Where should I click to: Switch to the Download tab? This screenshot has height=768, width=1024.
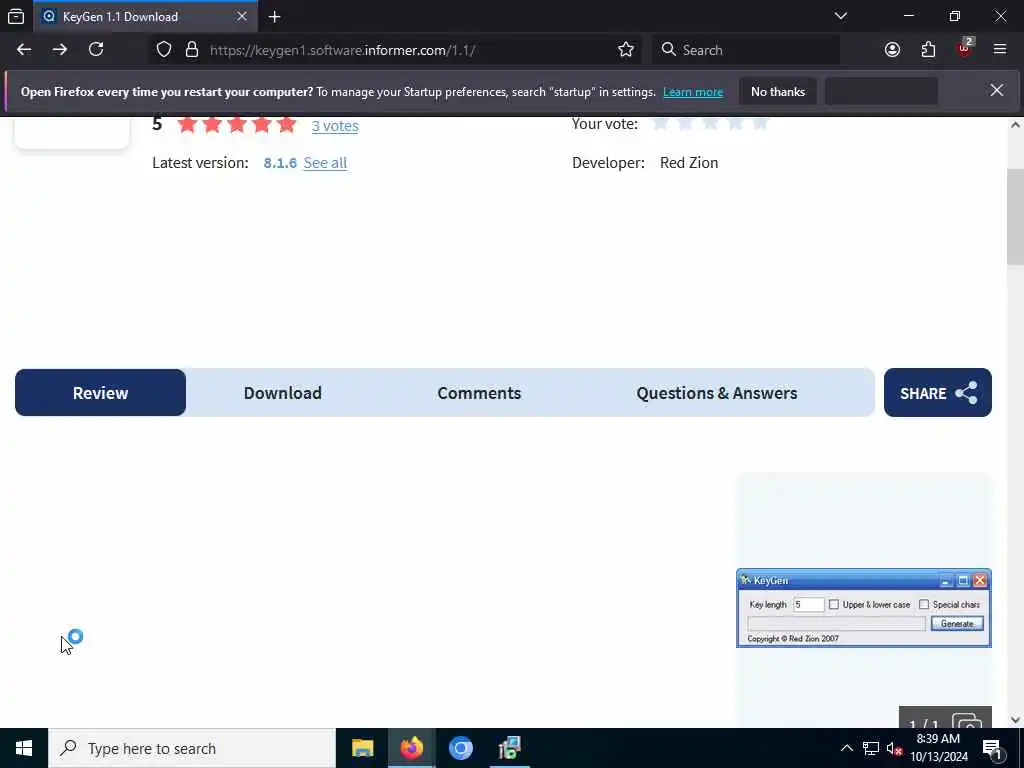(x=283, y=392)
